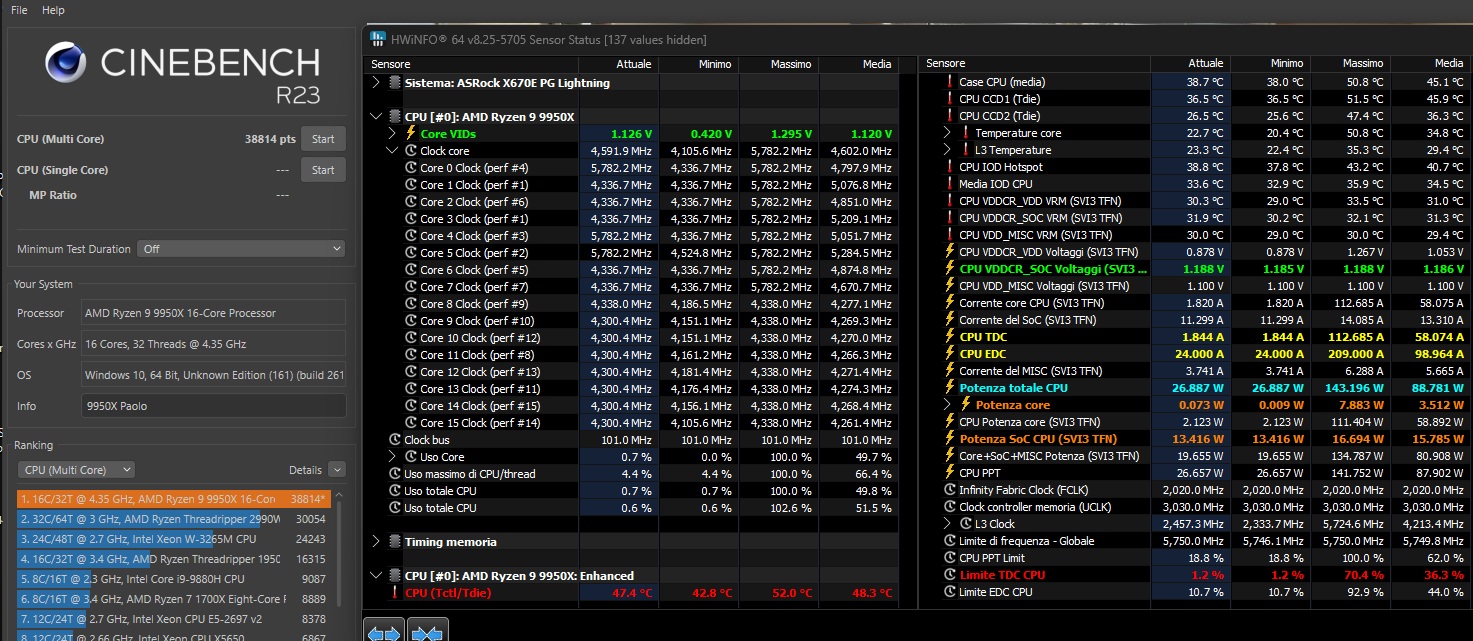This screenshot has width=1473, height=641.
Task: Click the HWiNFO title bar app icon
Action: tap(377, 39)
